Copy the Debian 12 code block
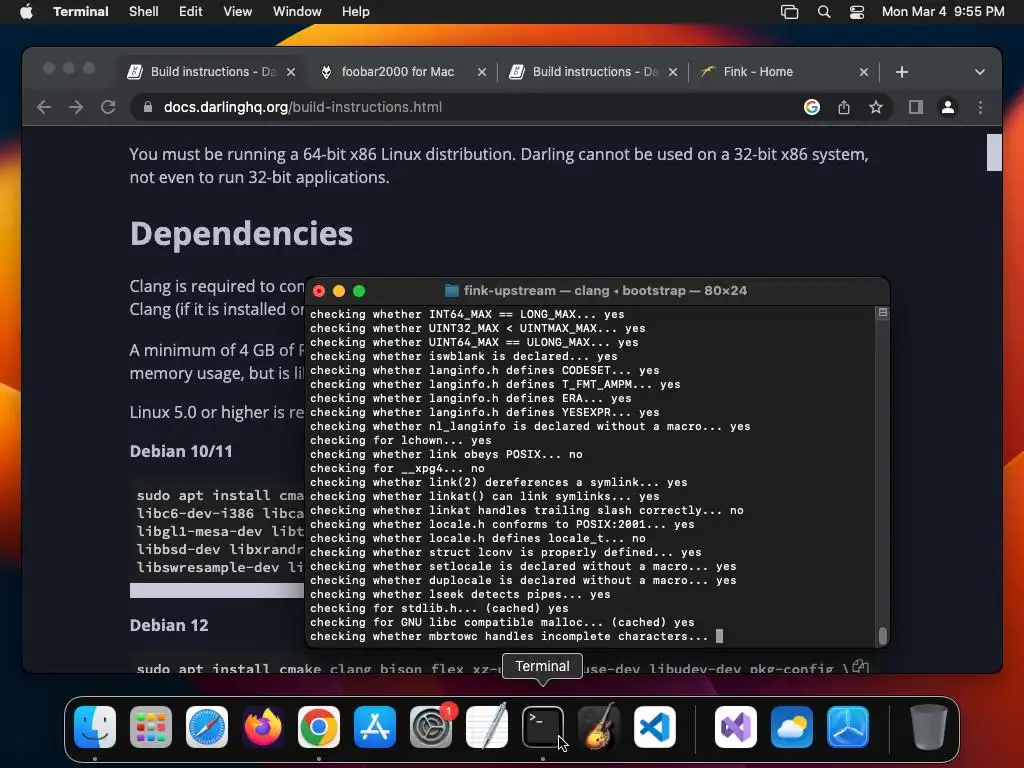This screenshot has height=768, width=1024. pyautogui.click(x=861, y=667)
